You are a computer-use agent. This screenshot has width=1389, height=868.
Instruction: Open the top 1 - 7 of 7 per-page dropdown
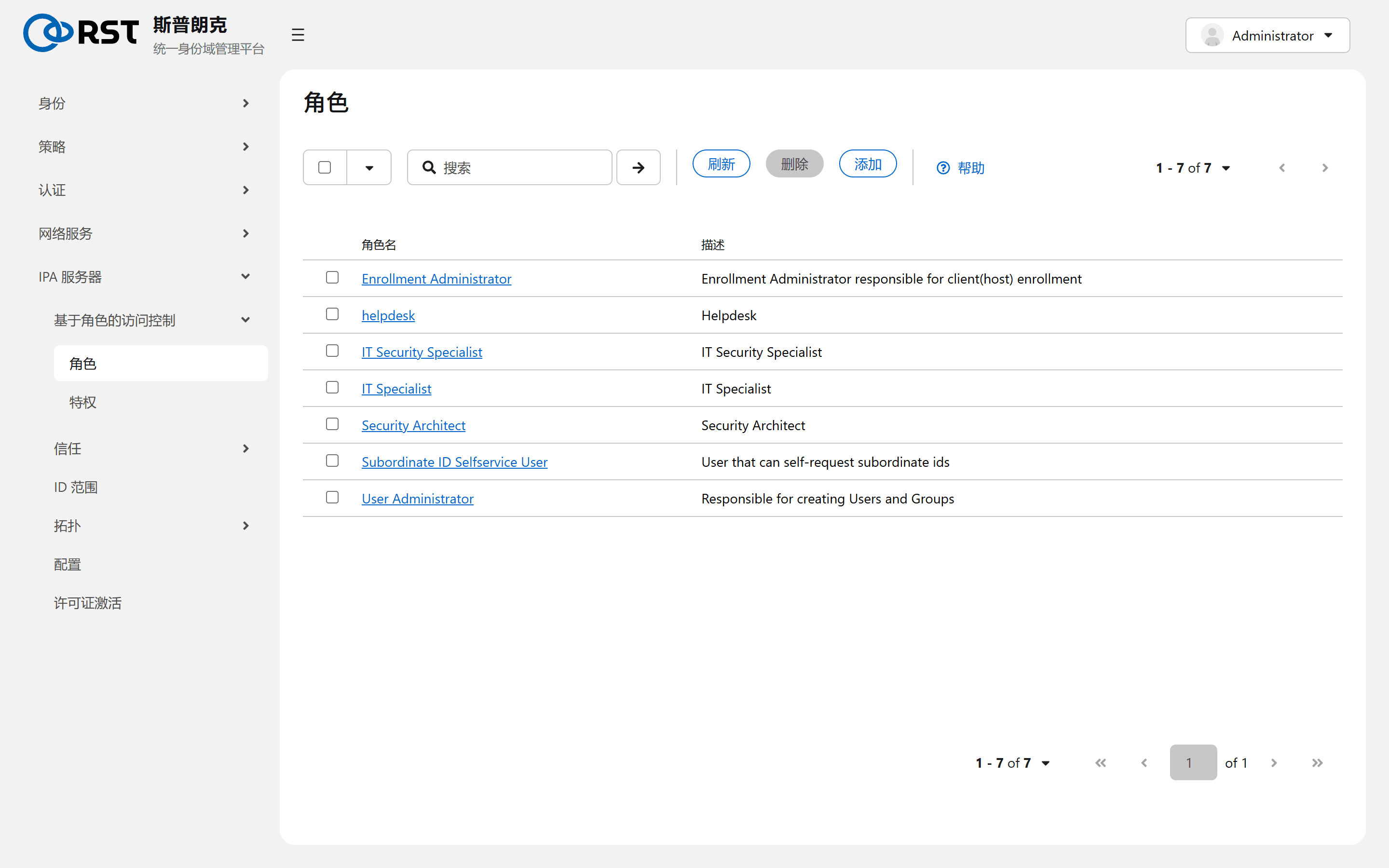pos(1193,168)
